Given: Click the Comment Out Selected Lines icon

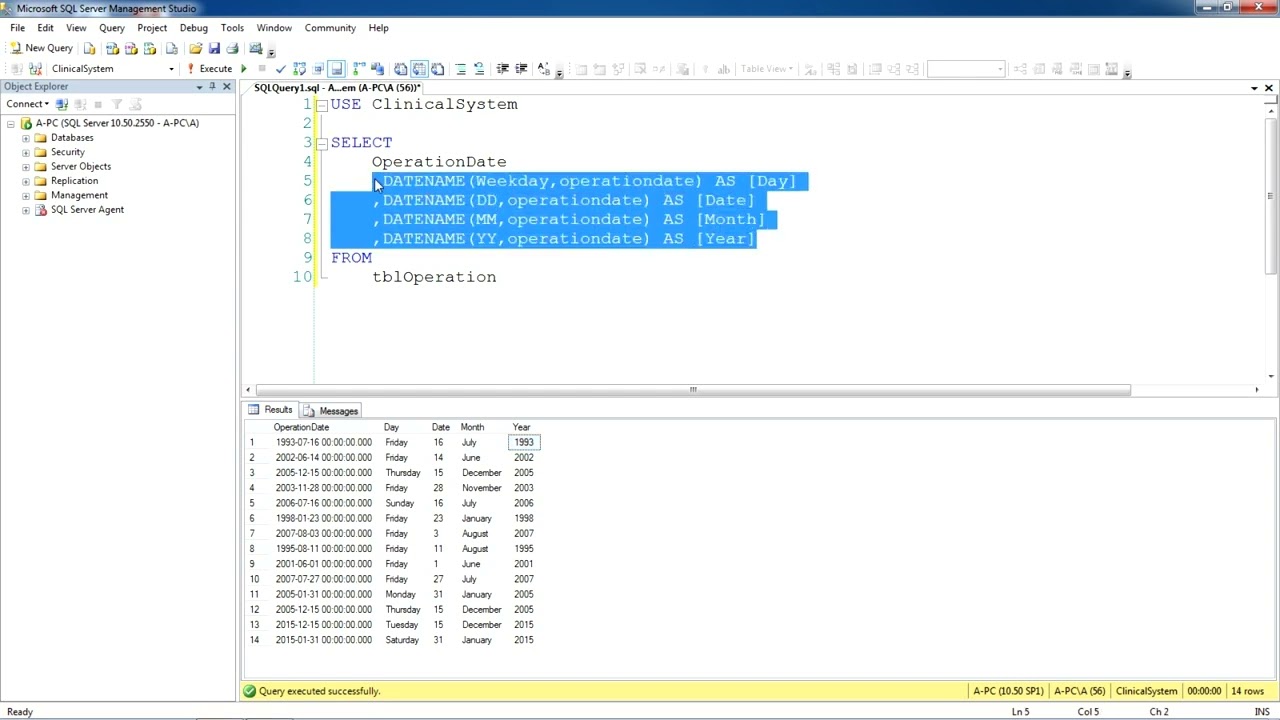Looking at the screenshot, I should [460, 69].
